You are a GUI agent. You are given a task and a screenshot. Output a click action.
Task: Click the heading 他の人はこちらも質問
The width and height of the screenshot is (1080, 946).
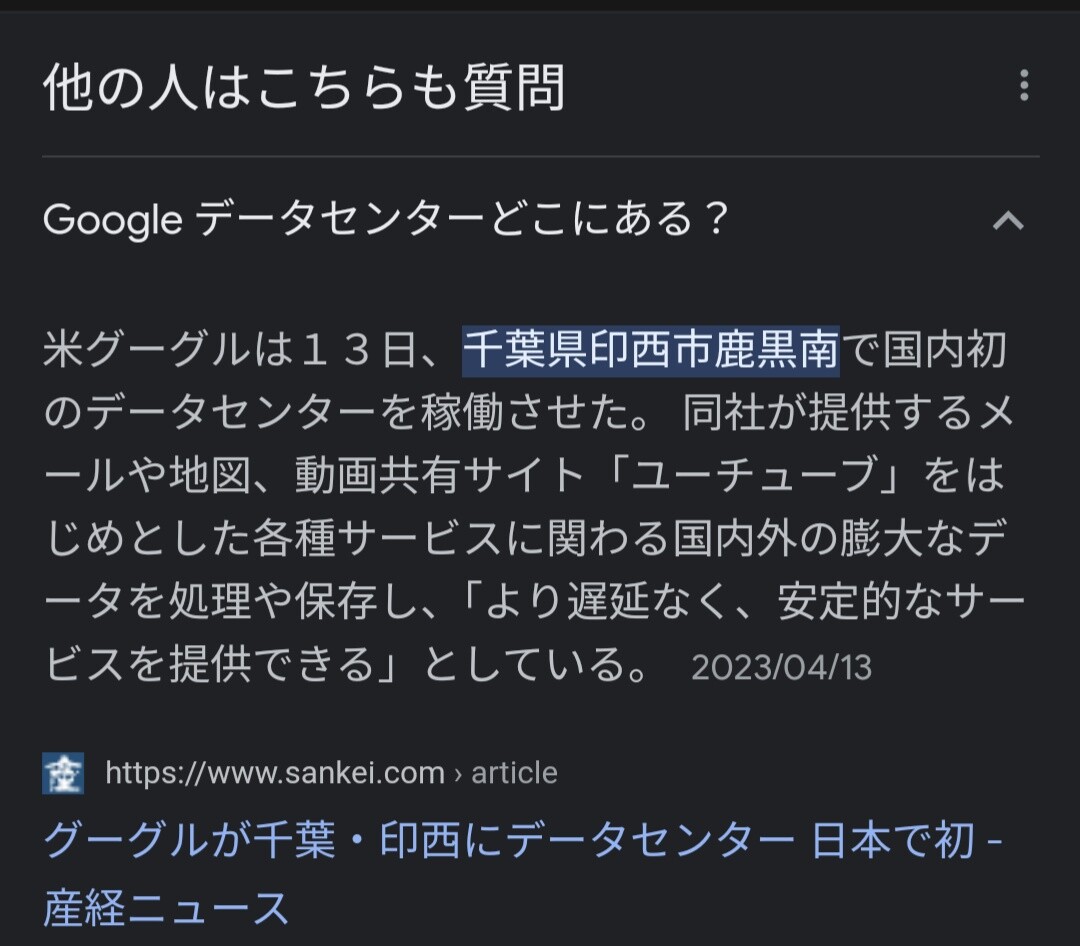point(304,88)
